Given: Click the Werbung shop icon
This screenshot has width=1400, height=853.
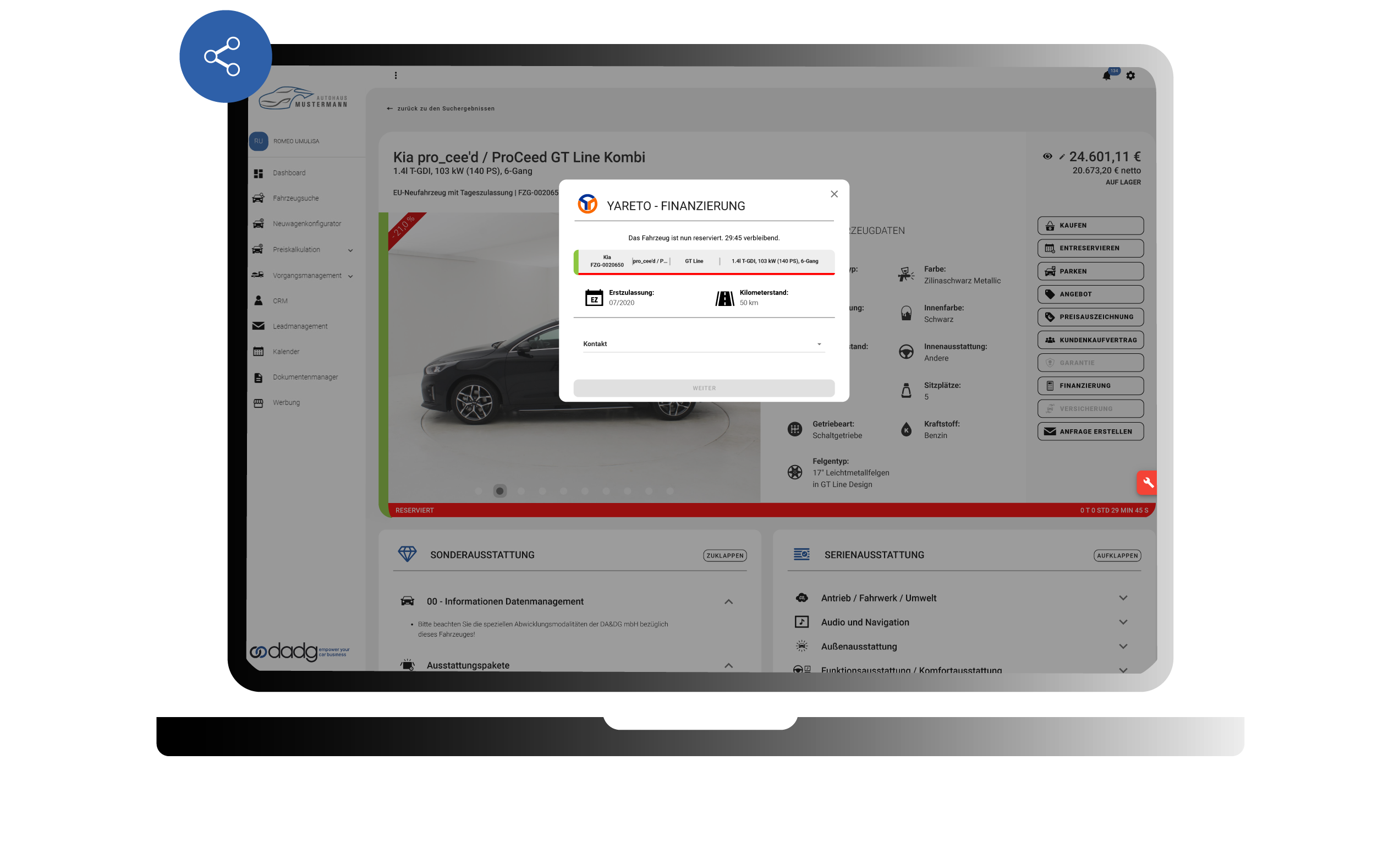Looking at the screenshot, I should click(x=259, y=403).
